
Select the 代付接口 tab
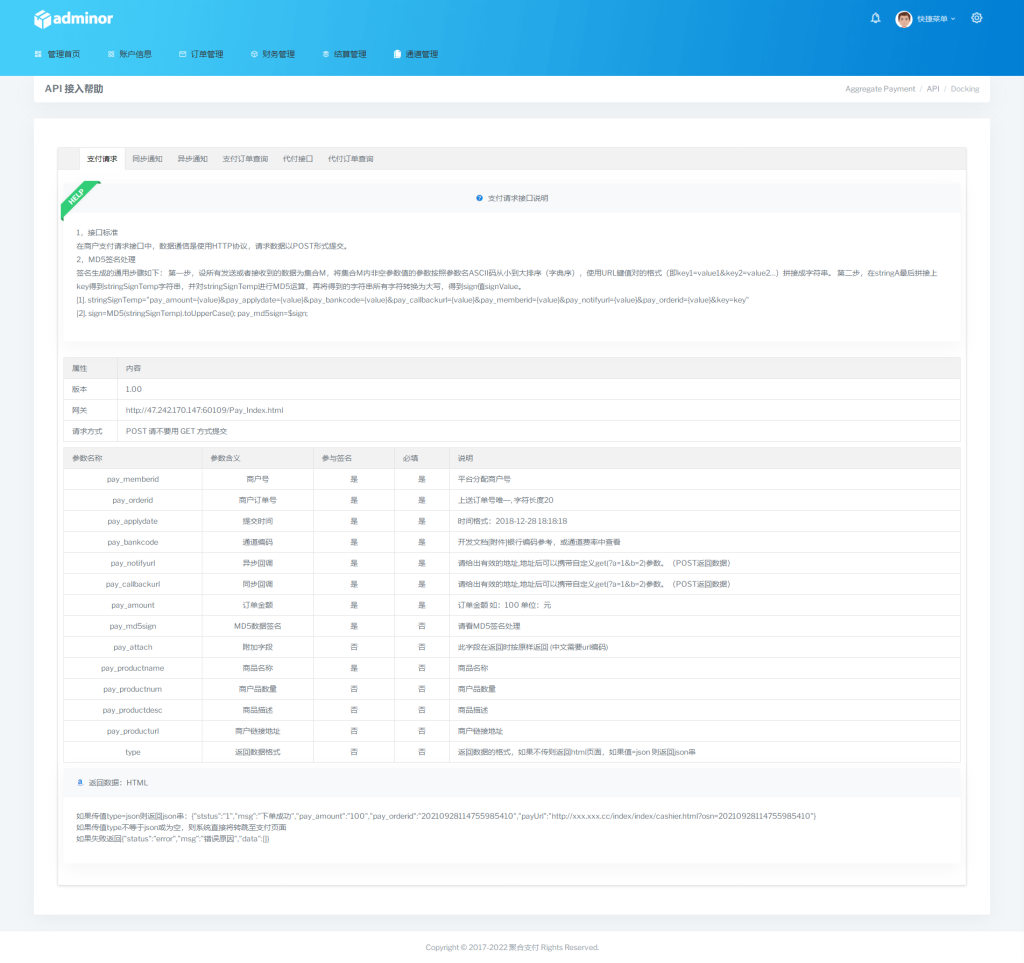click(x=297, y=159)
